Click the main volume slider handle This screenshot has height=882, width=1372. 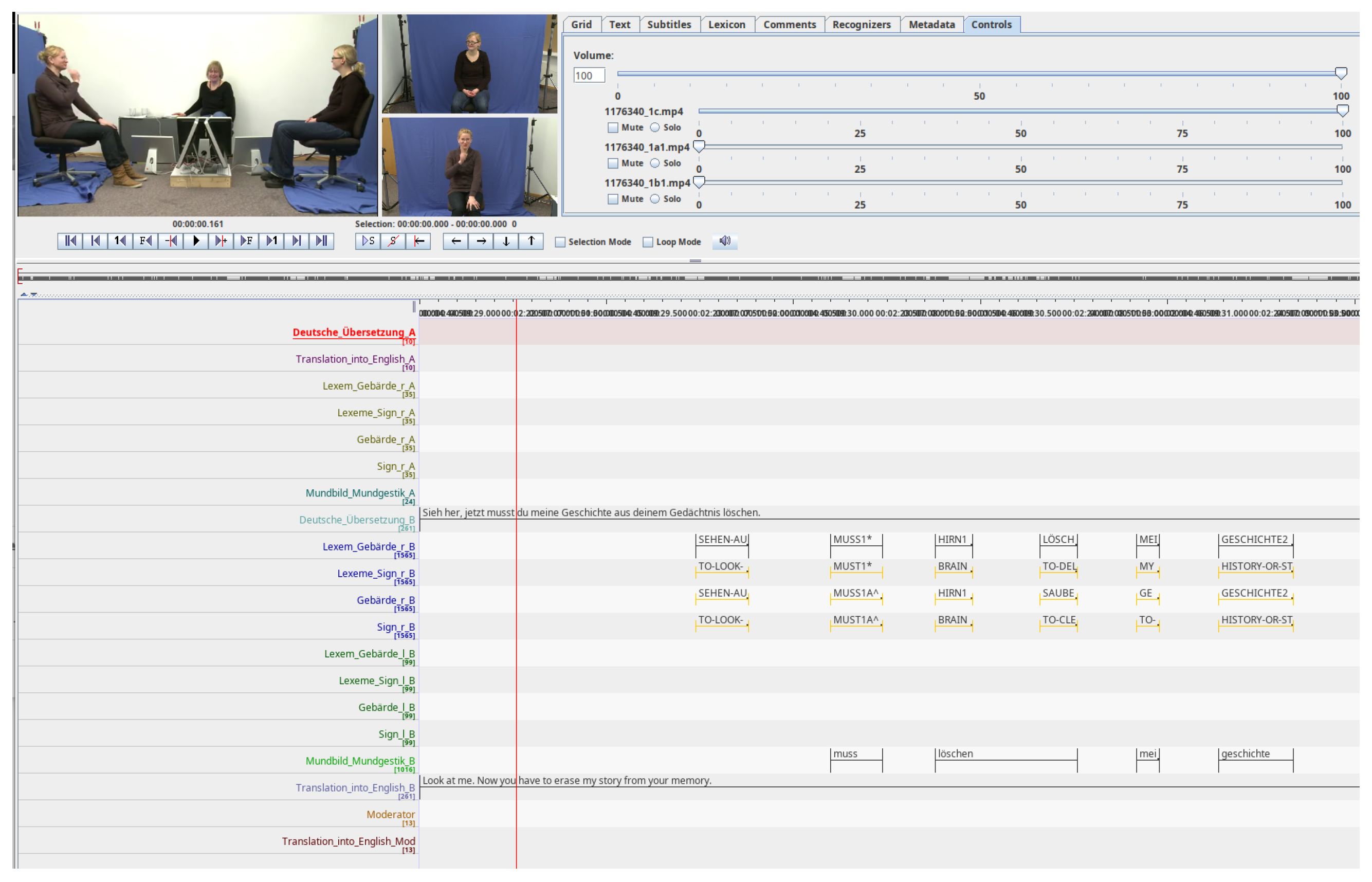coord(1341,73)
